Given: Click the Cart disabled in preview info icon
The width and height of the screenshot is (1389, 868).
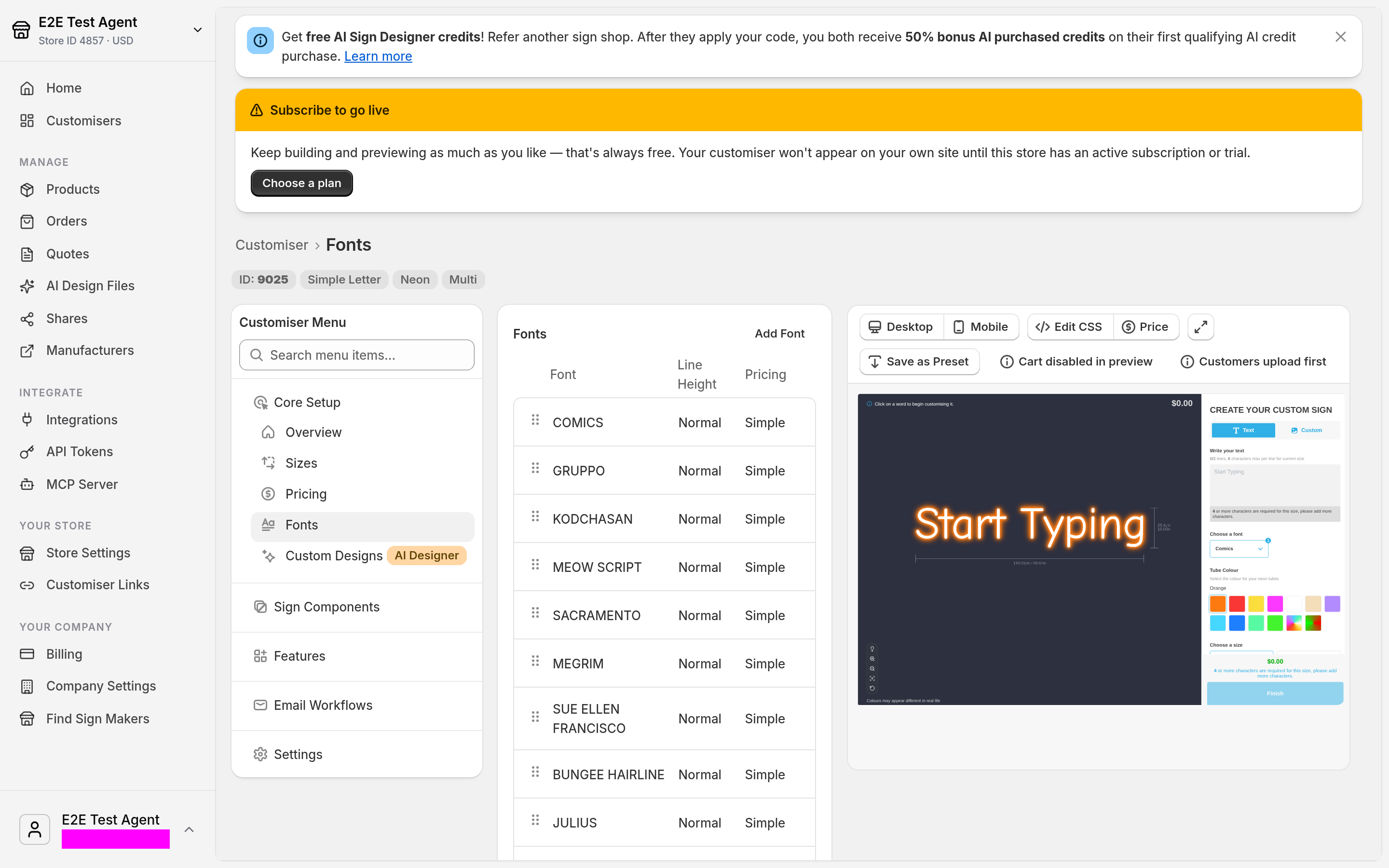Looking at the screenshot, I should tap(1007, 362).
